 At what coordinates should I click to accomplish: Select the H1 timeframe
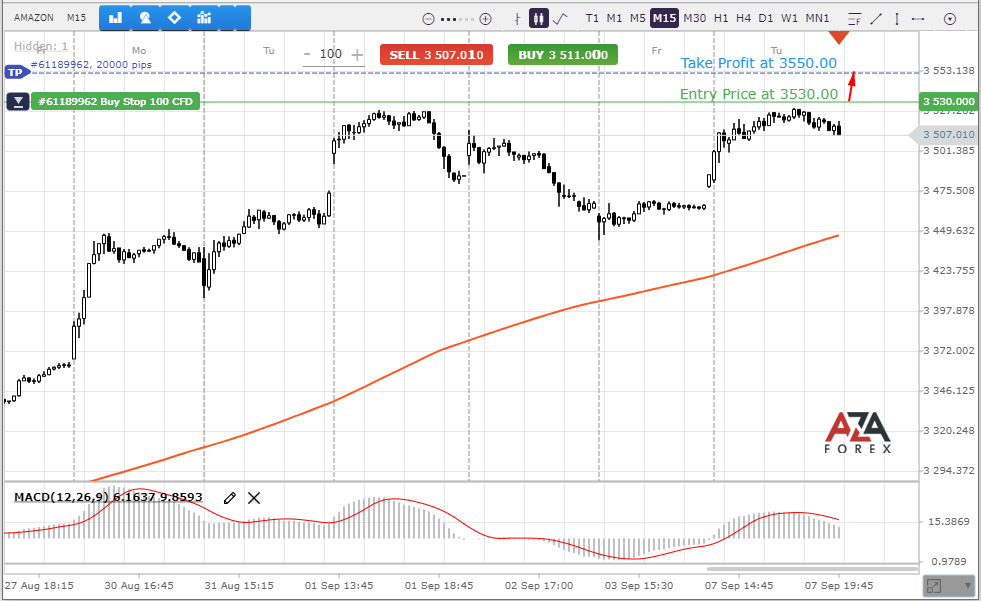(721, 18)
